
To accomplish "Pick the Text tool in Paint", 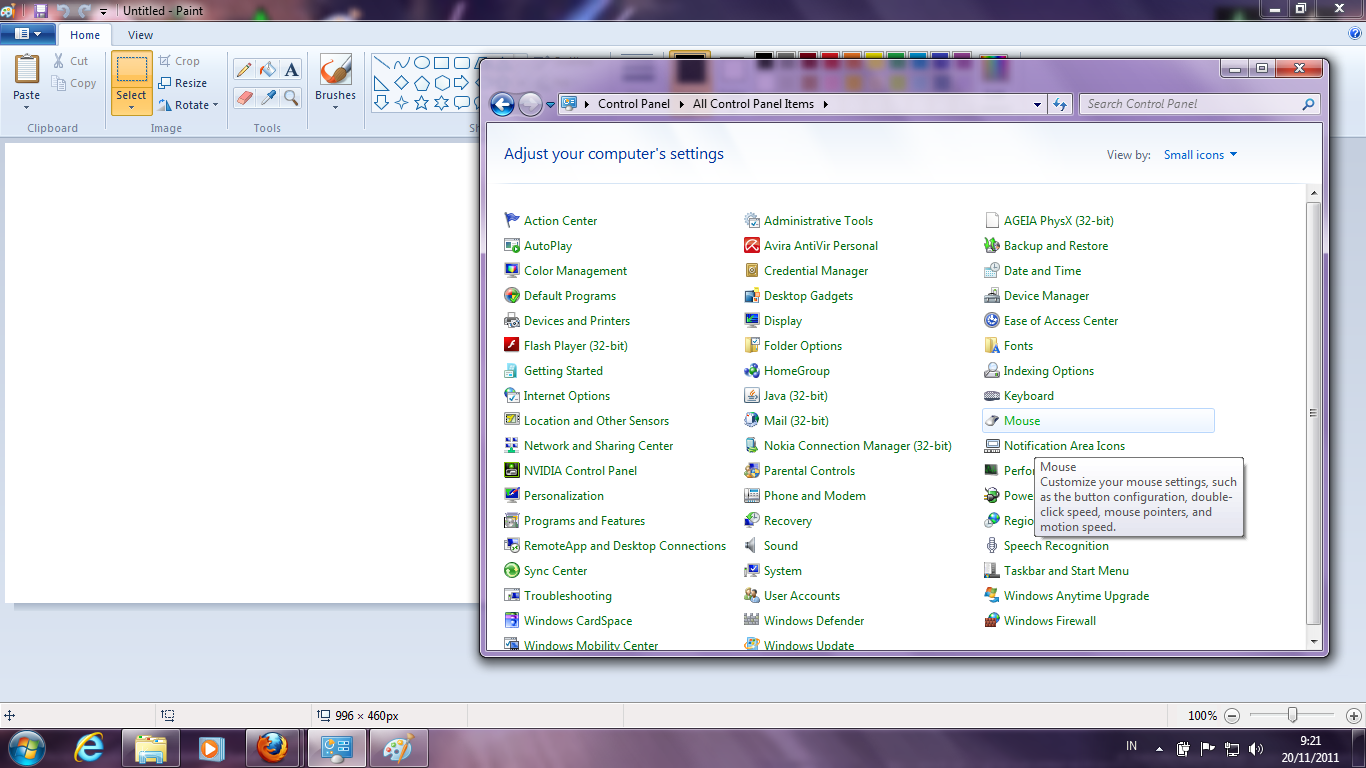I will coord(291,70).
